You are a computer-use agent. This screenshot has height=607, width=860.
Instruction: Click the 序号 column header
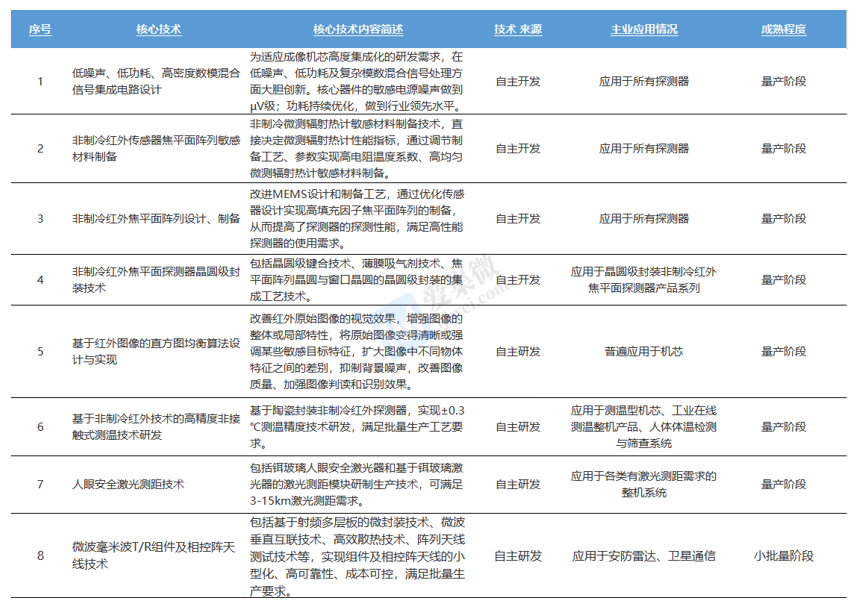(40, 29)
